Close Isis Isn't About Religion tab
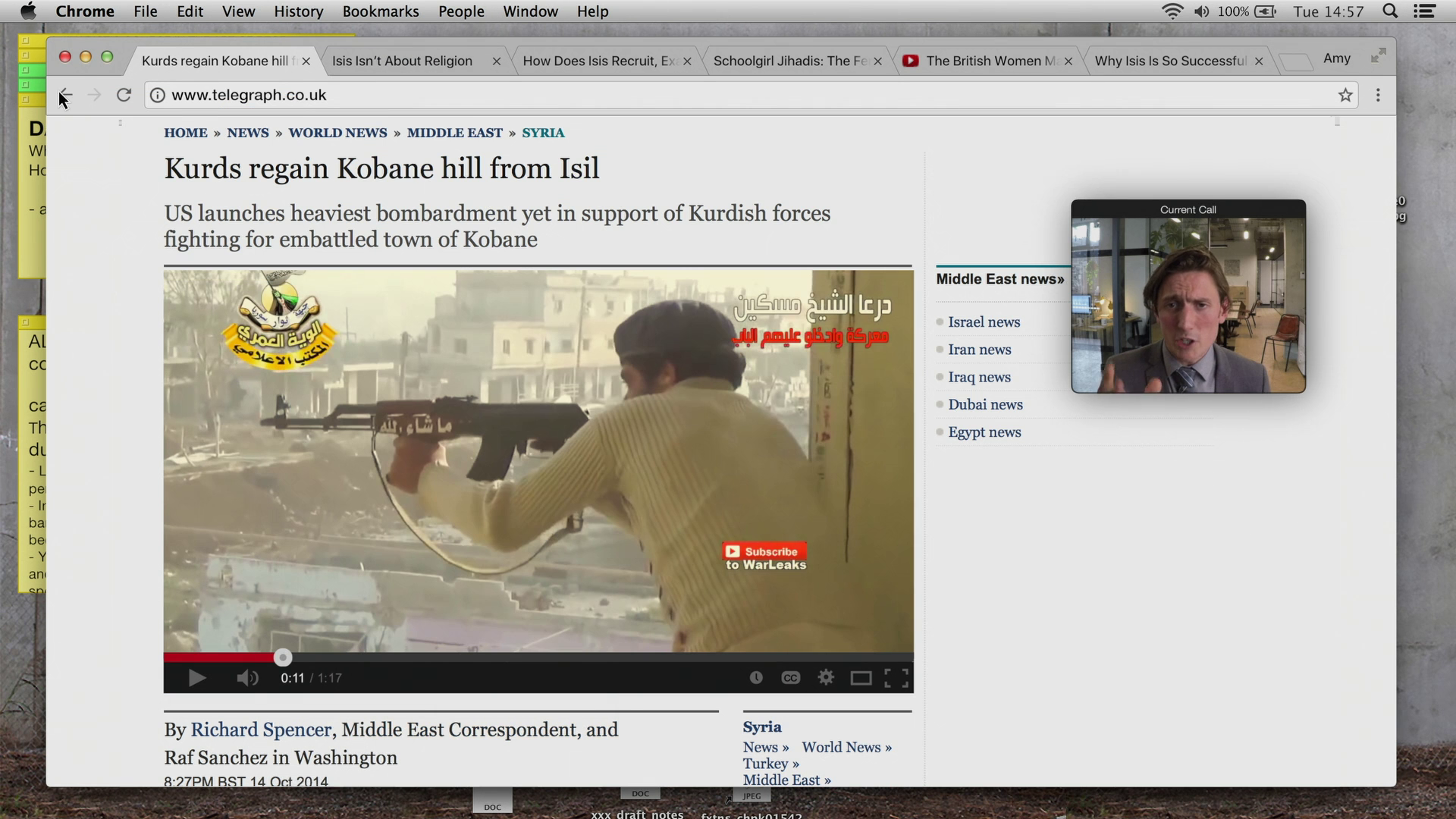This screenshot has height=819, width=1456. pos(496,61)
